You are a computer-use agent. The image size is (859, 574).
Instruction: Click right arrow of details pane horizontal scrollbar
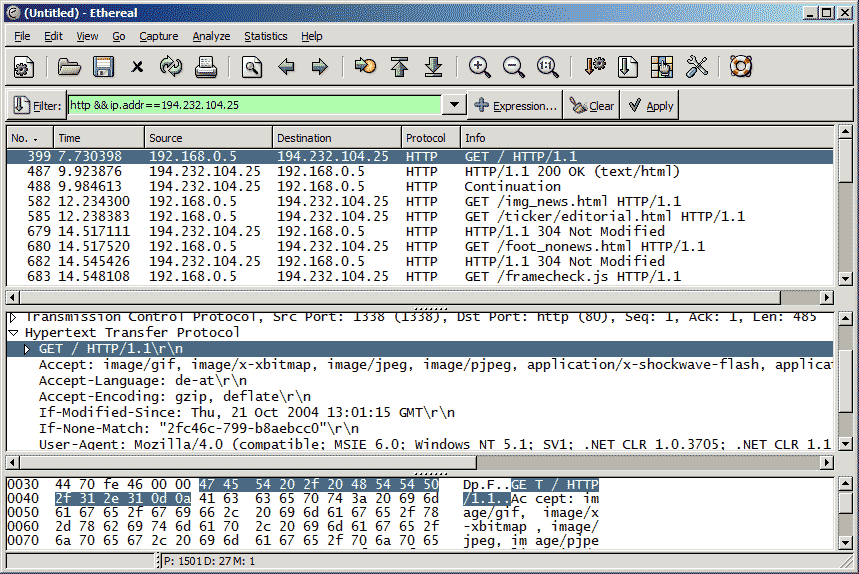click(x=827, y=463)
